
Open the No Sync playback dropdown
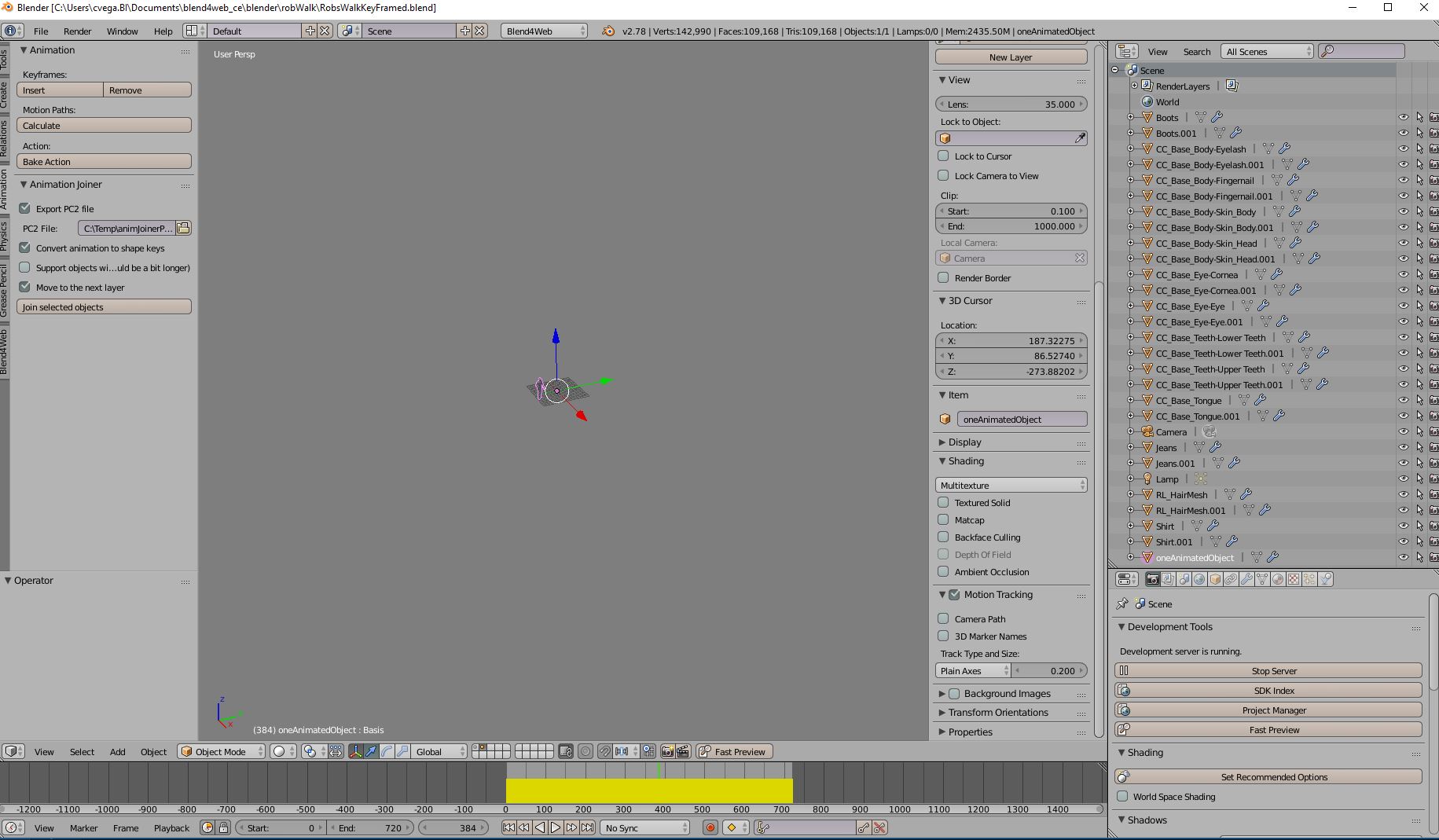click(x=645, y=827)
